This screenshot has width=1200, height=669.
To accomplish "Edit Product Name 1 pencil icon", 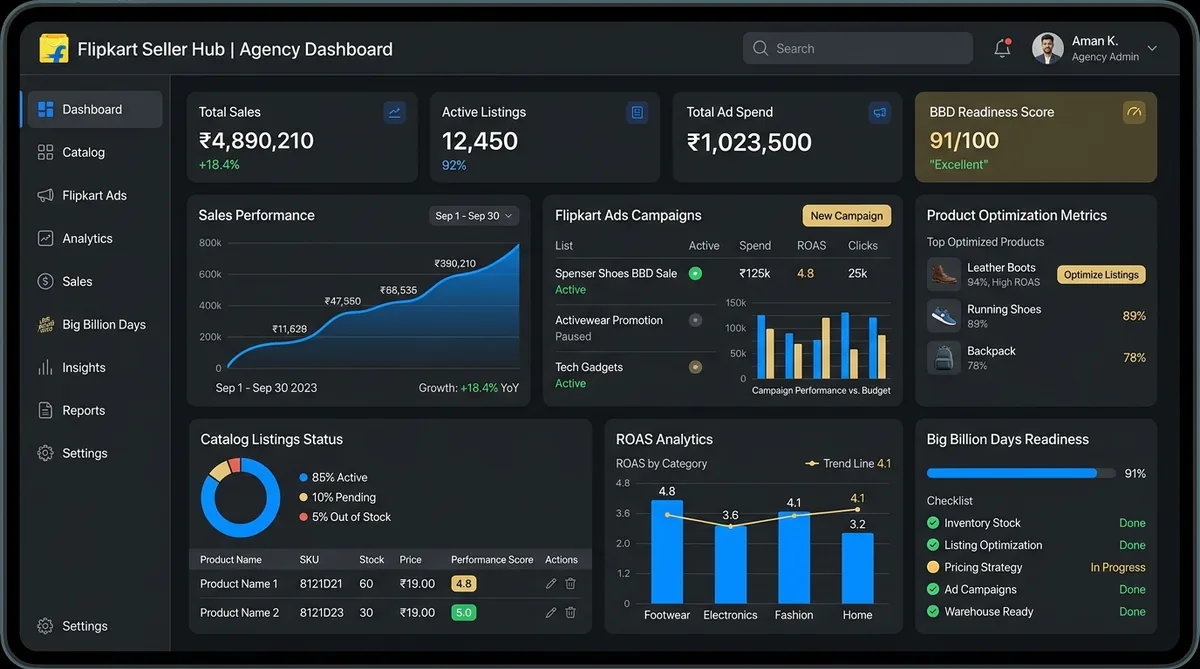I will 551,584.
